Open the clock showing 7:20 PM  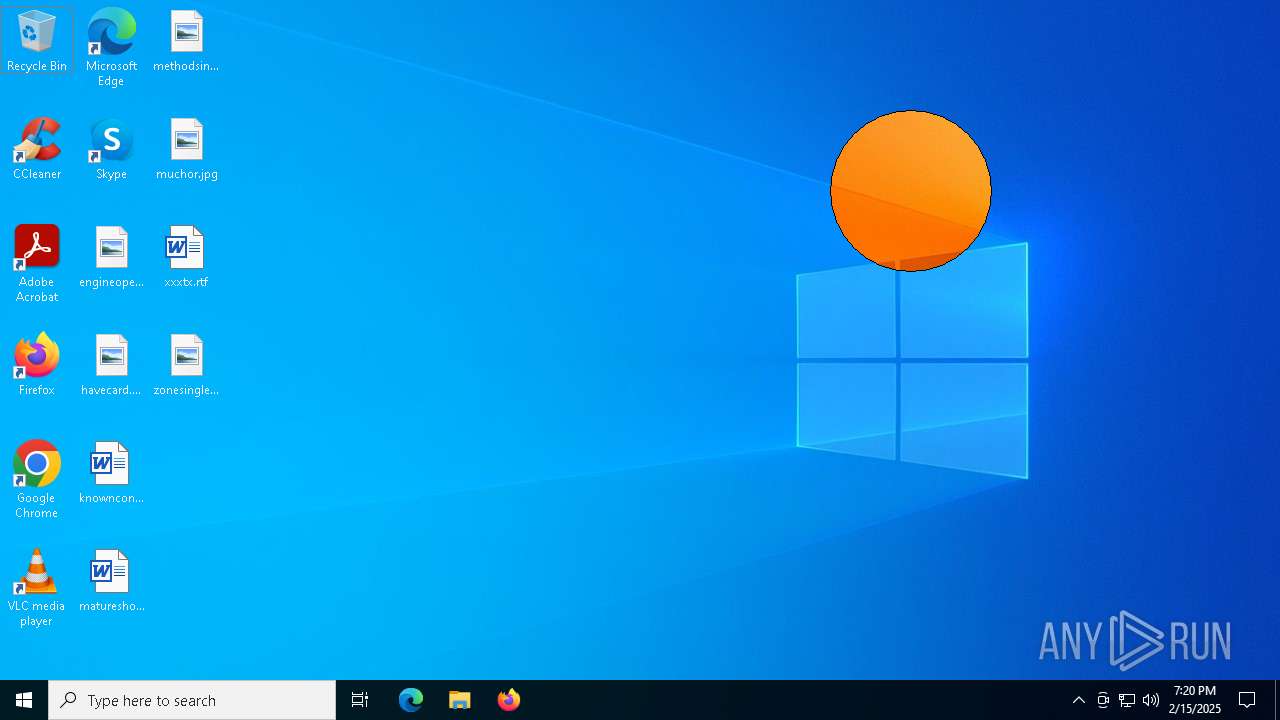tap(1195, 700)
